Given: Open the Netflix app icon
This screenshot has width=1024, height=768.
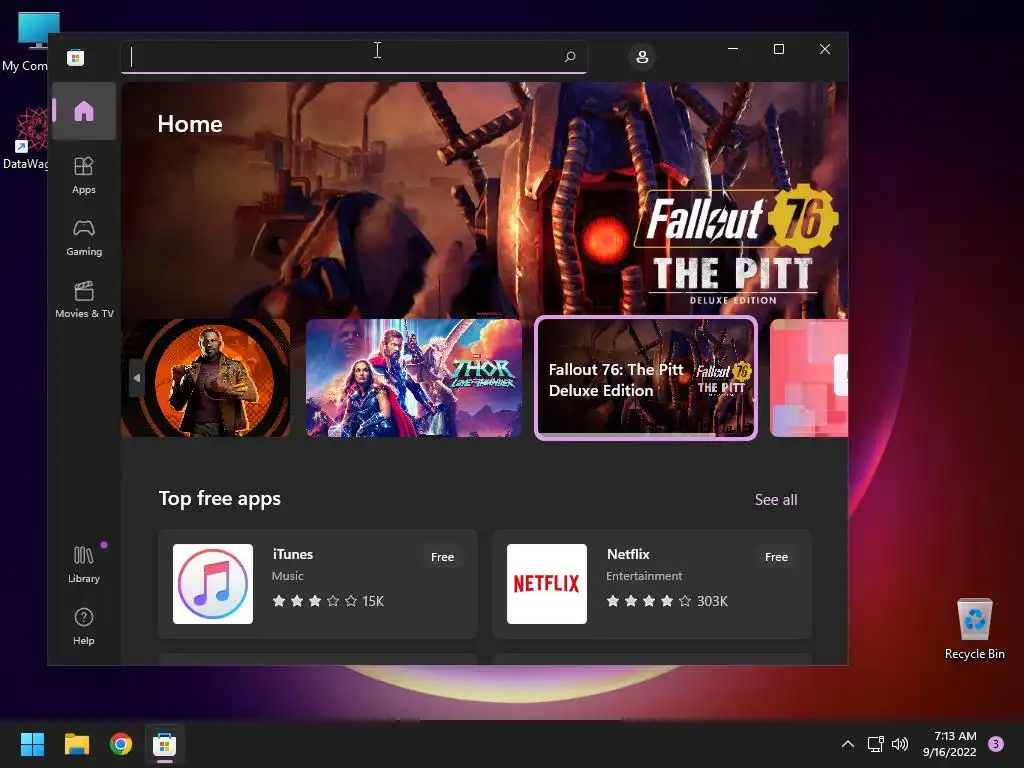Looking at the screenshot, I should (547, 584).
